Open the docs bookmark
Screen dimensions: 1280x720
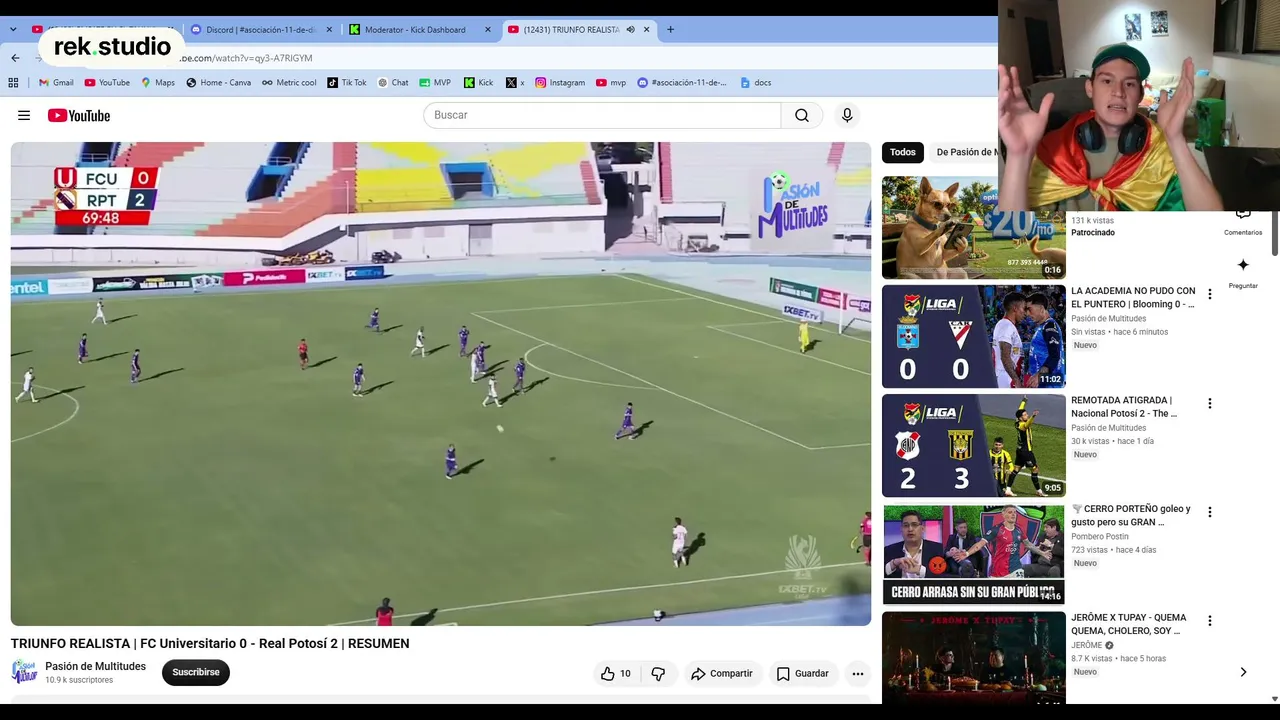click(755, 83)
